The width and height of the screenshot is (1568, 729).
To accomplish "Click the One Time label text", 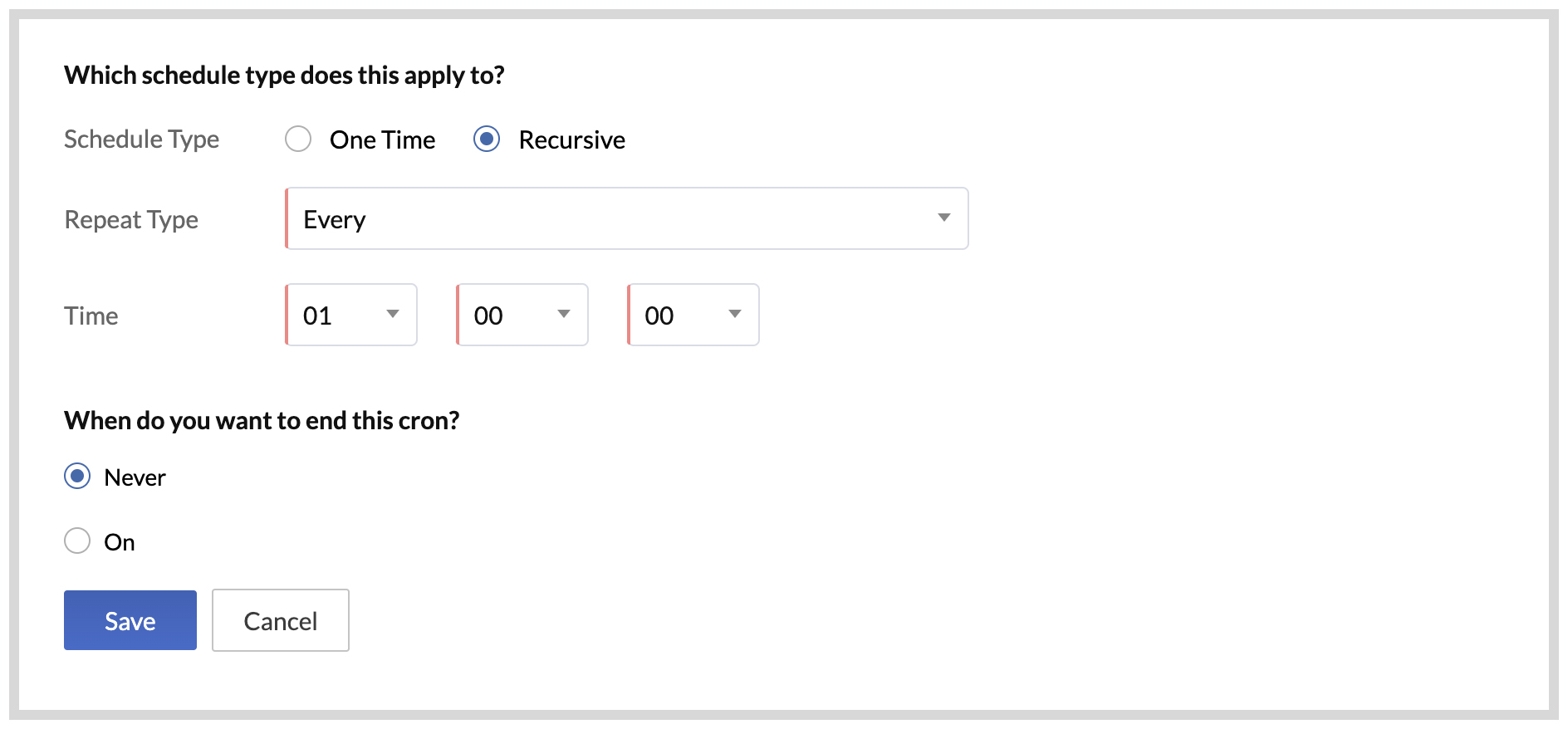I will 382,139.
